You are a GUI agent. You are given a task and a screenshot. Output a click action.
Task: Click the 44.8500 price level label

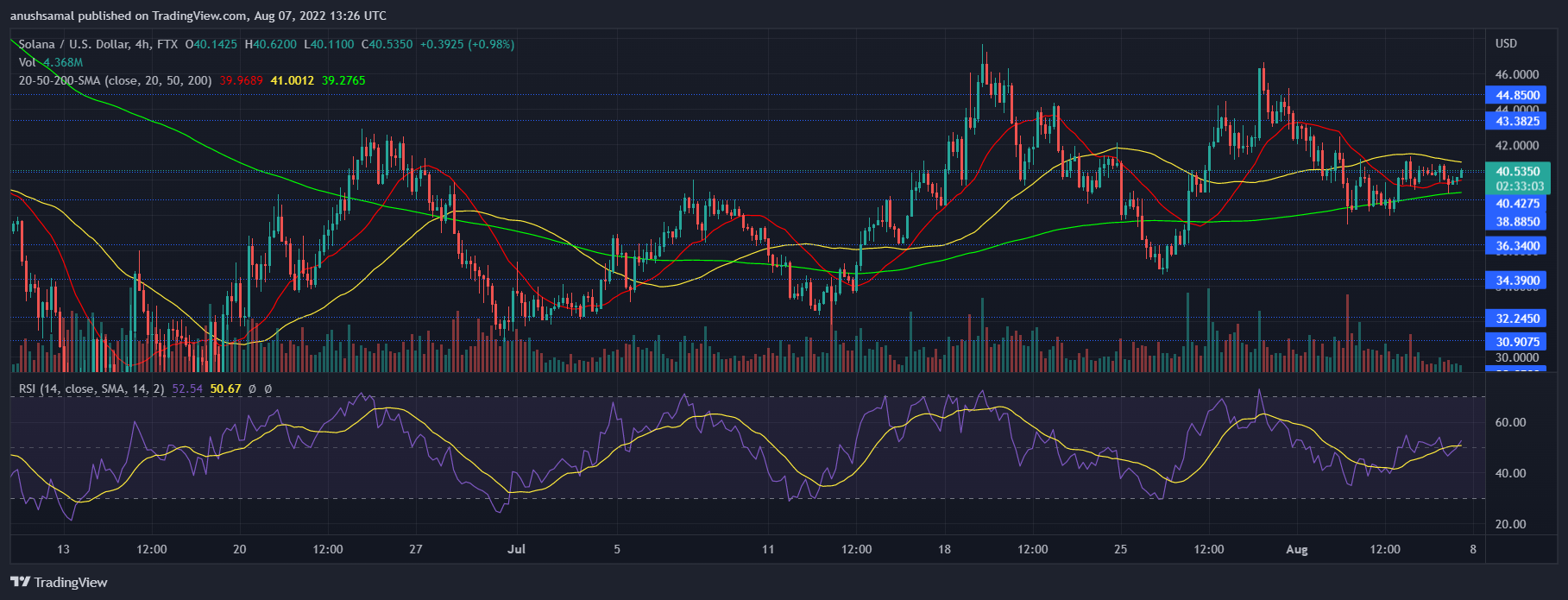coord(1517,95)
